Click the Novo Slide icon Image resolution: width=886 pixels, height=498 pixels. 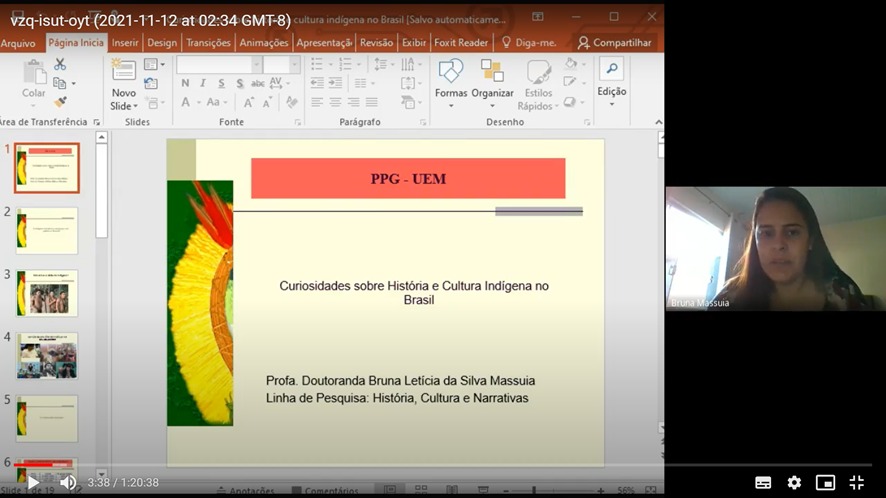(123, 70)
